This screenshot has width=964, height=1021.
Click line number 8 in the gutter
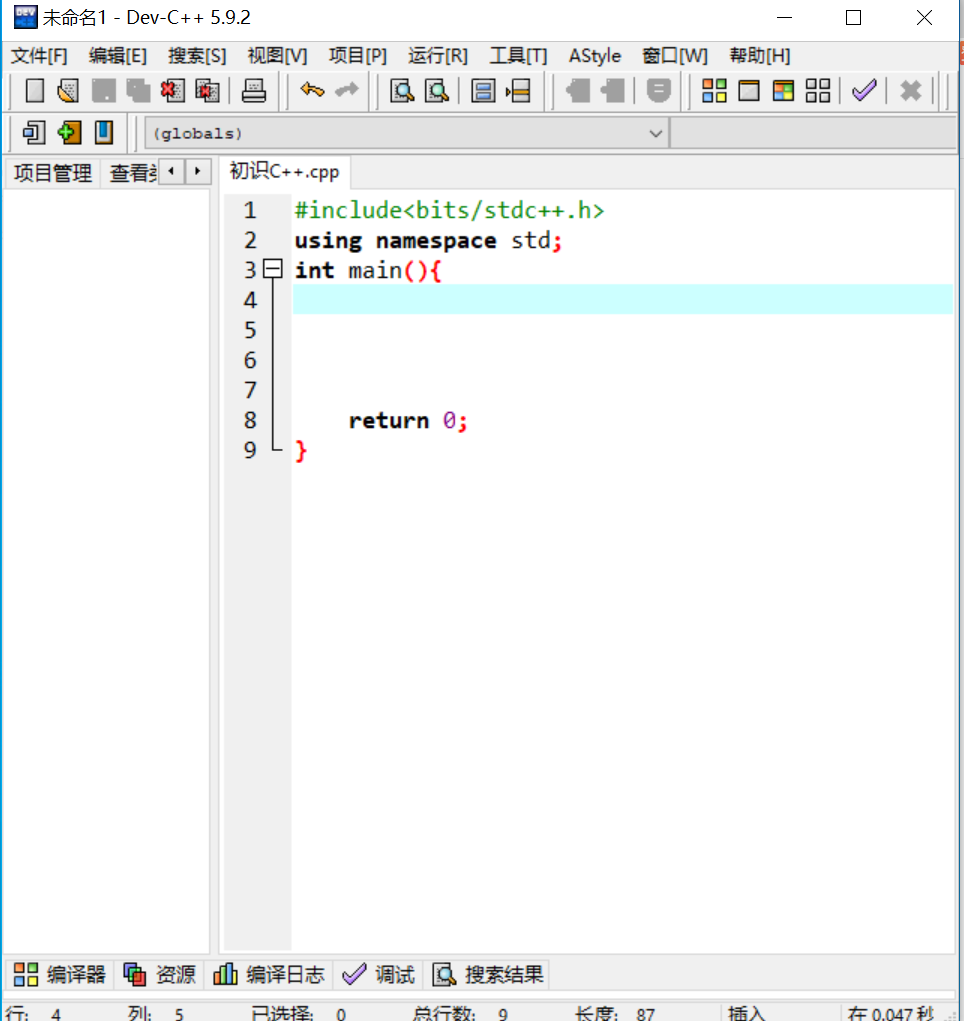(x=250, y=420)
